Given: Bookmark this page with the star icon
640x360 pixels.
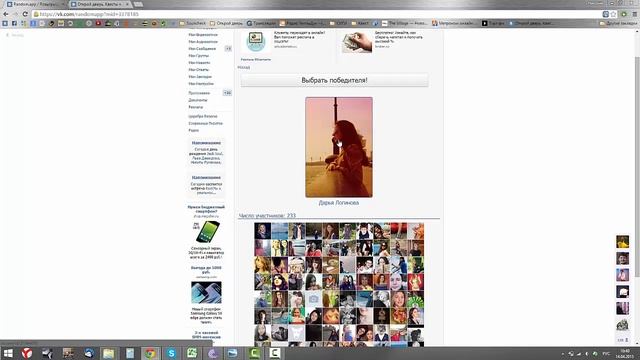Looking at the screenshot, I should click(x=613, y=14).
